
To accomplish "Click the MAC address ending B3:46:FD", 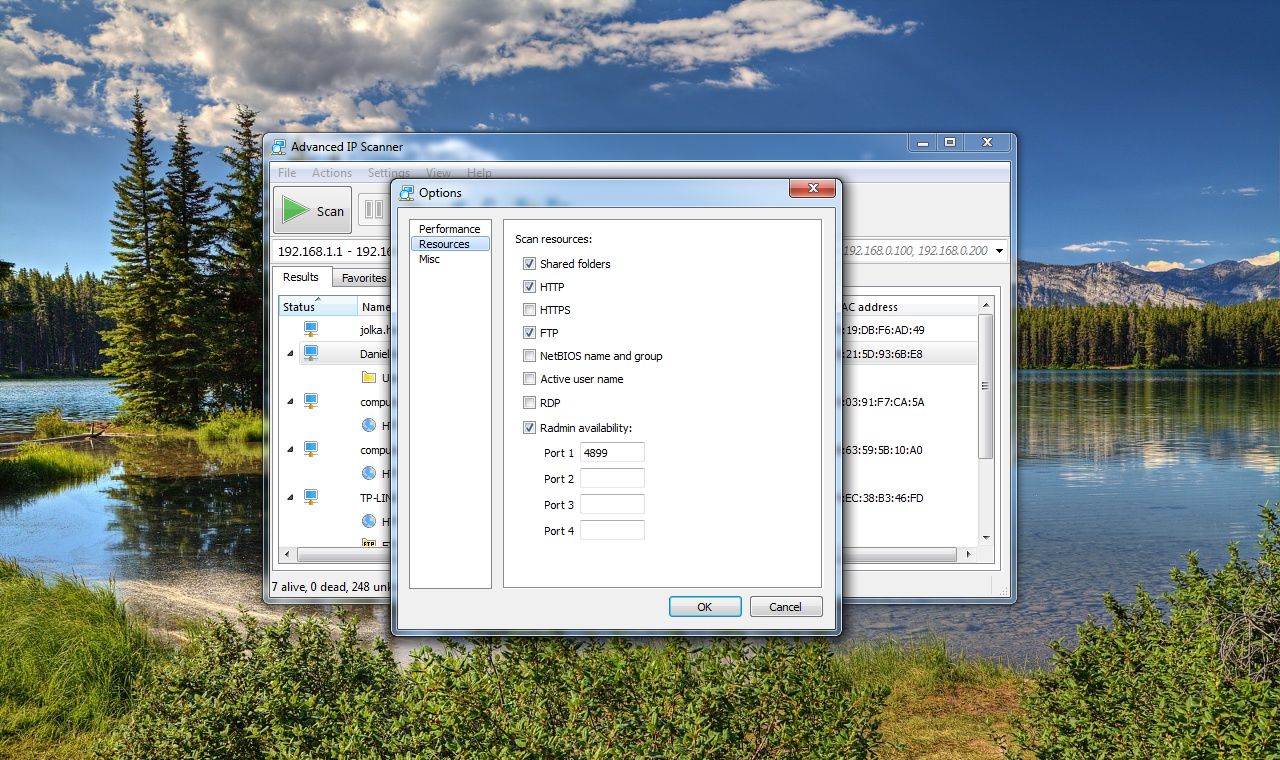I will pyautogui.click(x=882, y=498).
